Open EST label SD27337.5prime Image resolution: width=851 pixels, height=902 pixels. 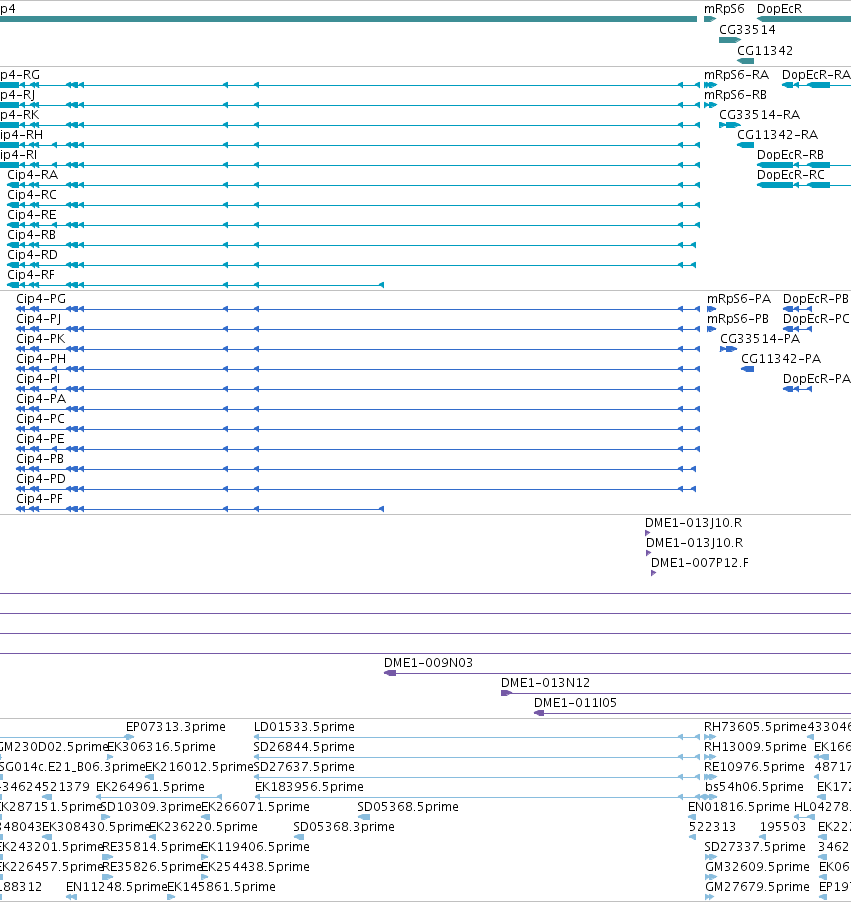tap(754, 847)
